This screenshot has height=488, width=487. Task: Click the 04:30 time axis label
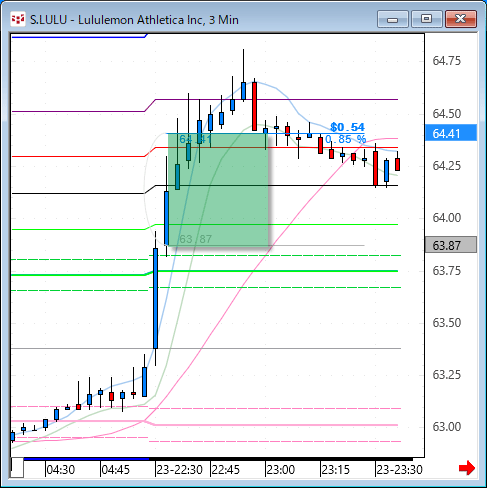coord(60,470)
